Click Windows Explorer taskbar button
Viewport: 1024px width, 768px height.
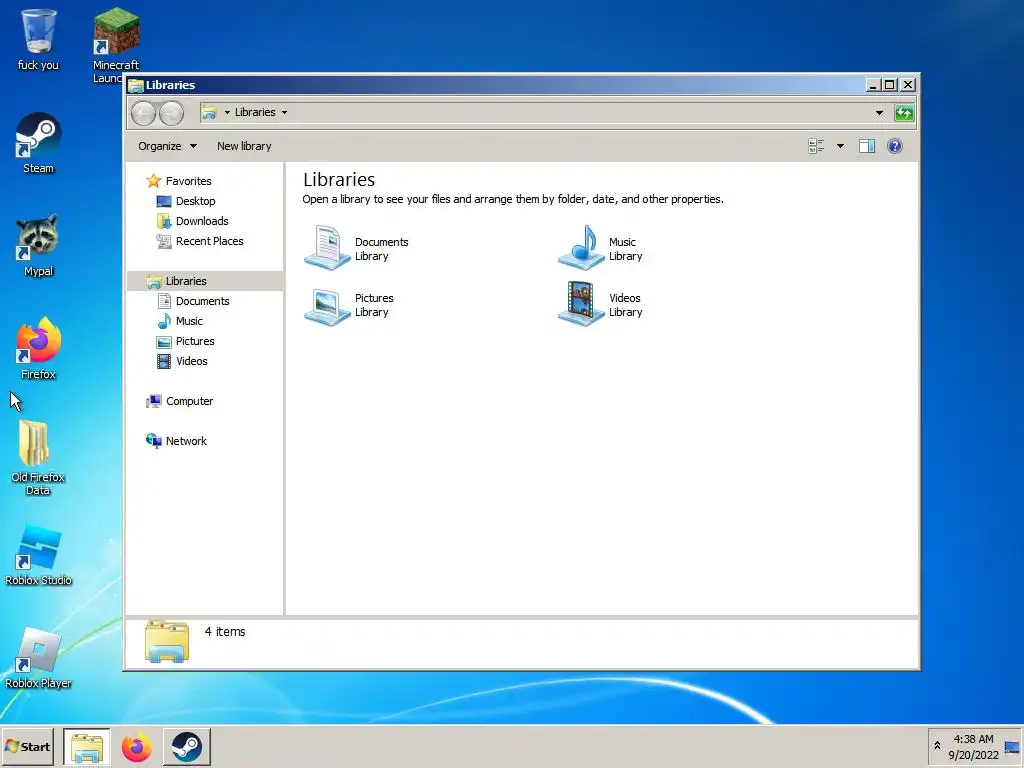pyautogui.click(x=87, y=747)
